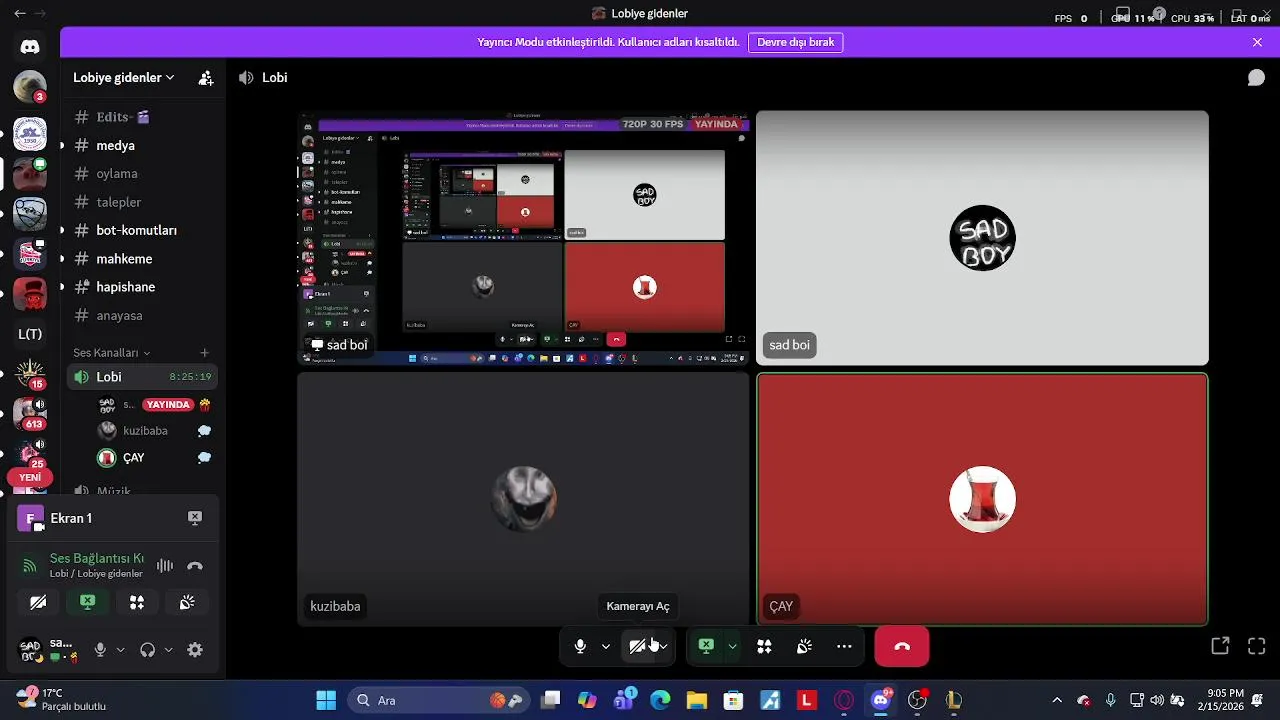Click Windows taskbar search box Ara
The height and width of the screenshot is (720, 1280).
tap(440, 700)
